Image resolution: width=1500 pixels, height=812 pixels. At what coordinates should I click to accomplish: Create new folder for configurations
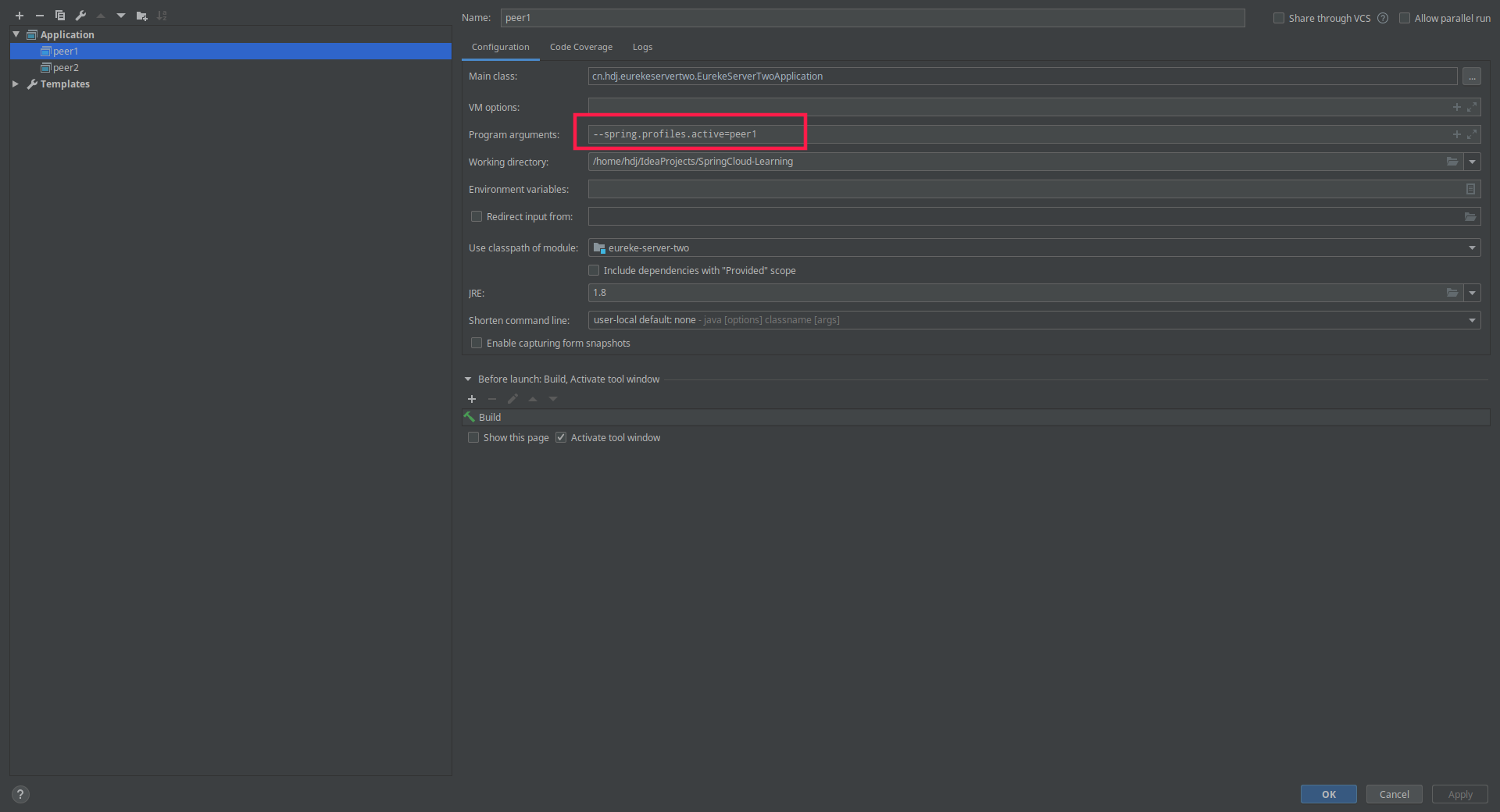coord(141,16)
